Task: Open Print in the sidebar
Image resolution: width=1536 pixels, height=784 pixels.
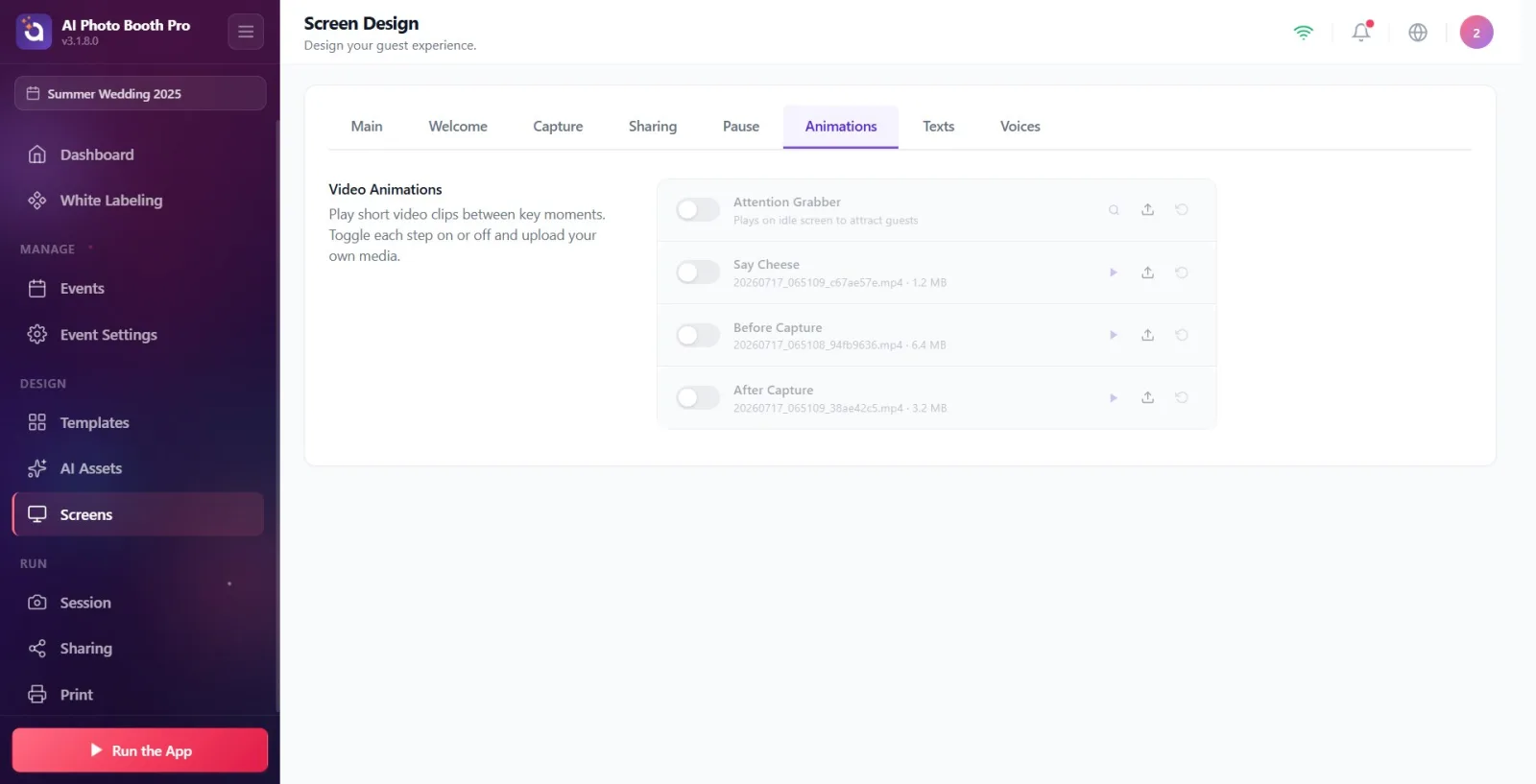Action: pyautogui.click(x=138, y=695)
